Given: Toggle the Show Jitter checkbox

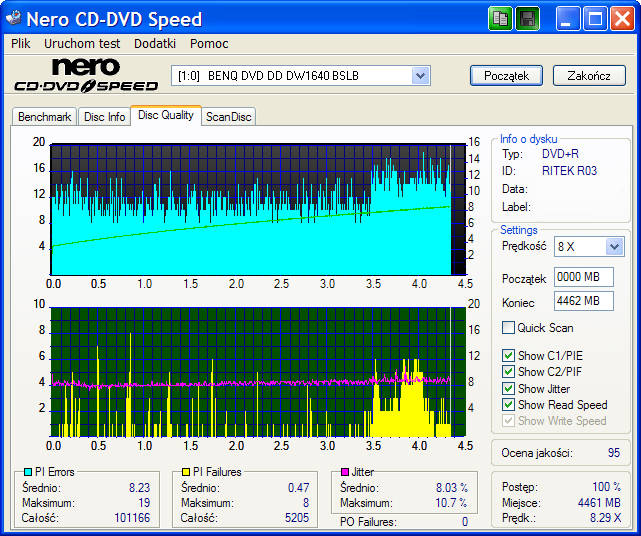Looking at the screenshot, I should (508, 388).
